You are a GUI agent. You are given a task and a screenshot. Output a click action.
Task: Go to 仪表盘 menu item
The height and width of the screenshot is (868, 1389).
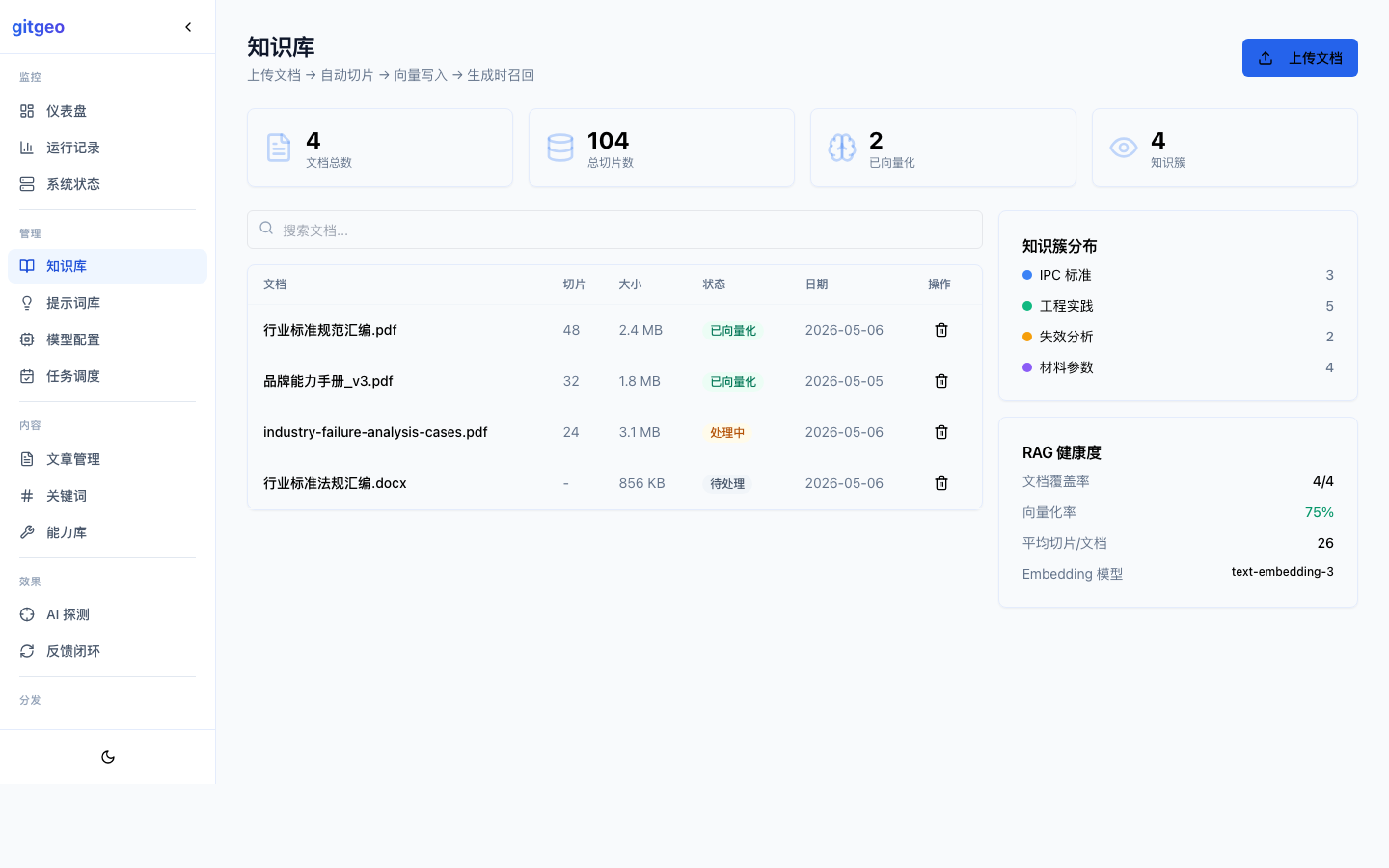107,111
